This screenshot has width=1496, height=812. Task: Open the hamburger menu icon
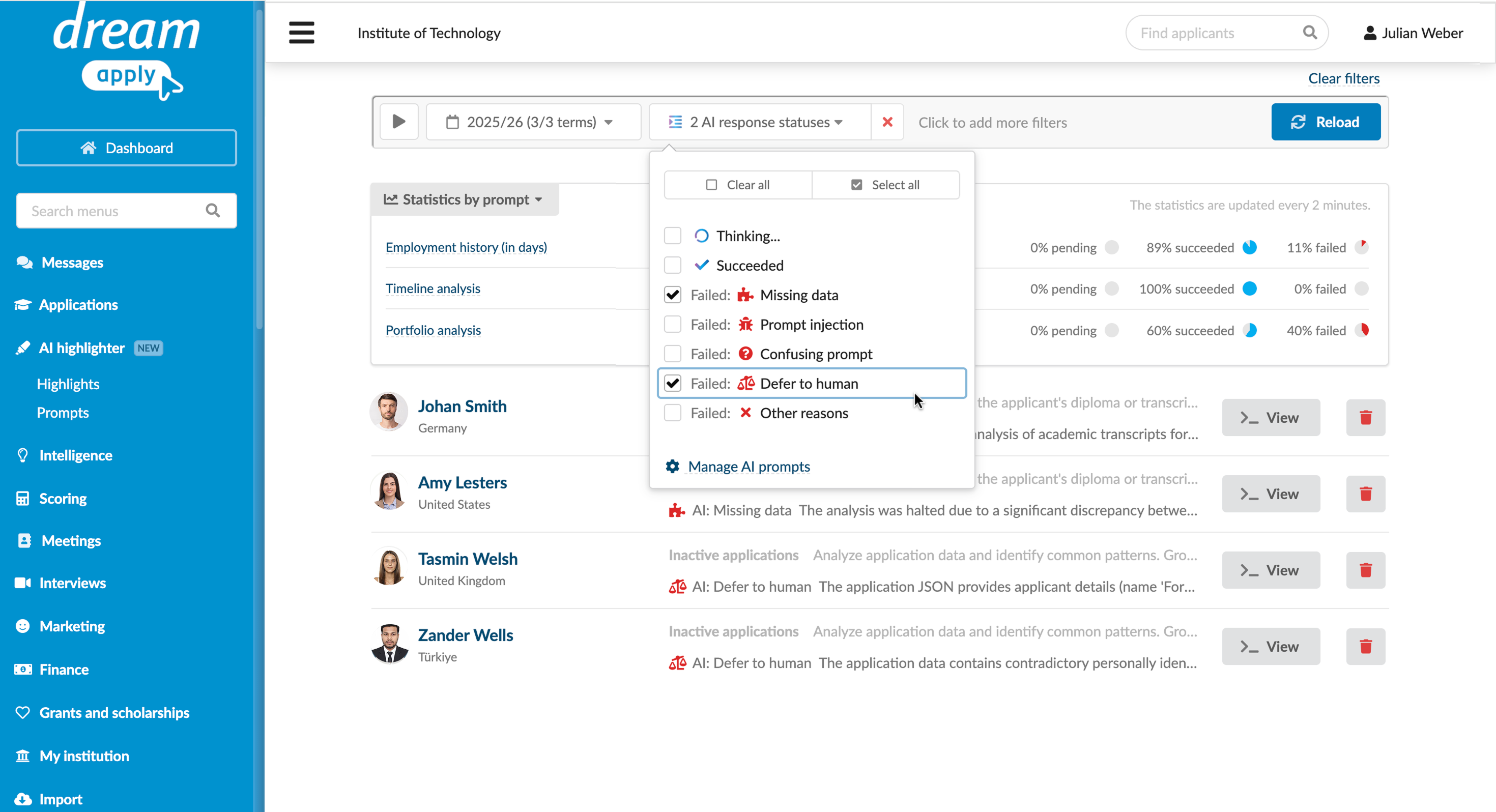point(301,33)
